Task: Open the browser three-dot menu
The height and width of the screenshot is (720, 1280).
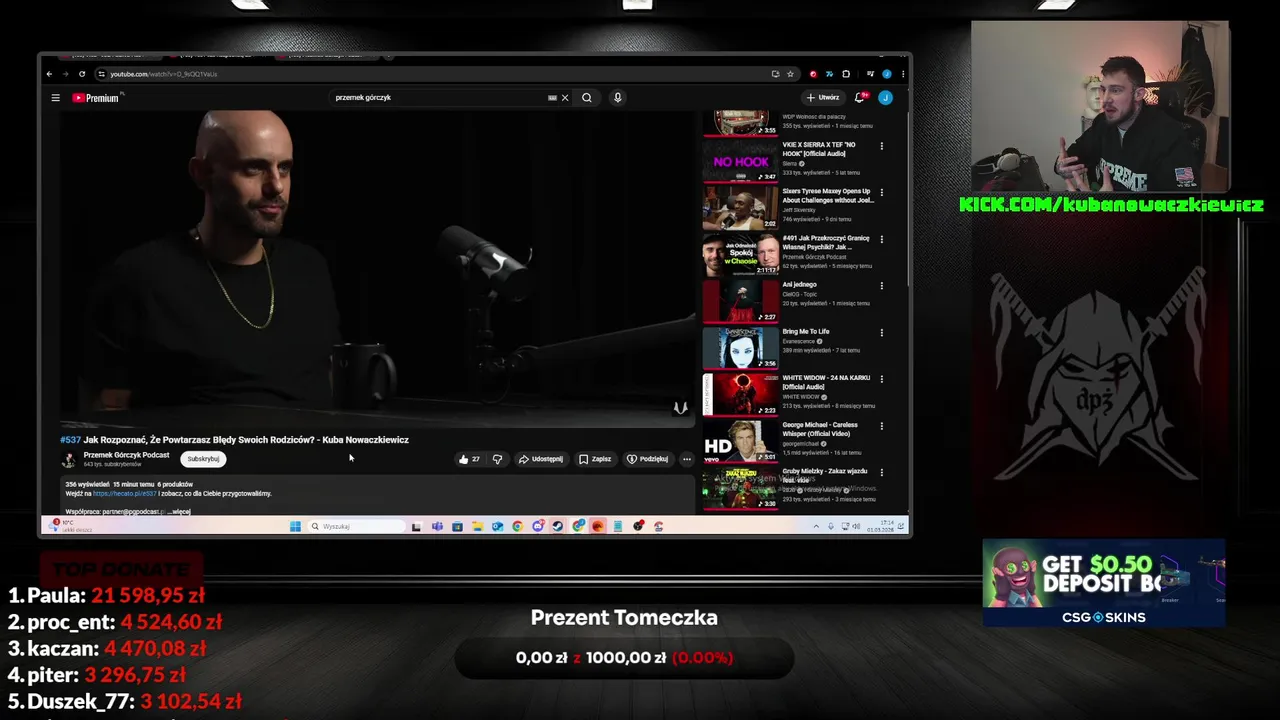Action: [902, 74]
